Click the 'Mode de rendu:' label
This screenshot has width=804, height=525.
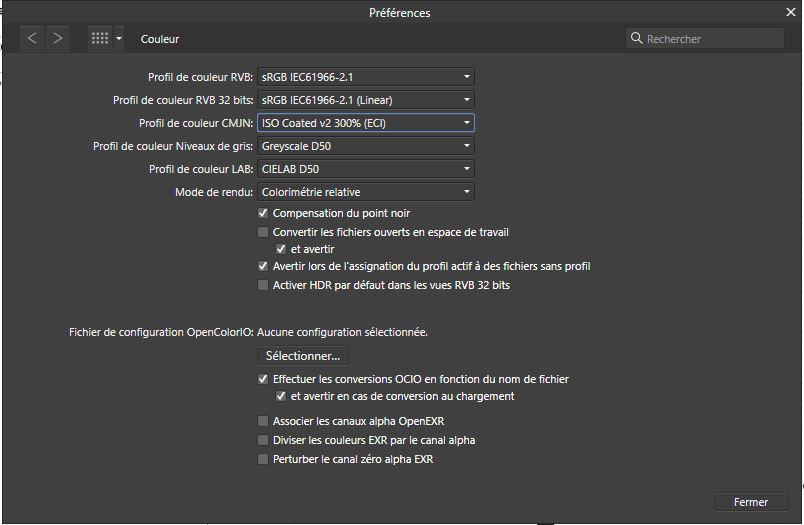(x=214, y=192)
